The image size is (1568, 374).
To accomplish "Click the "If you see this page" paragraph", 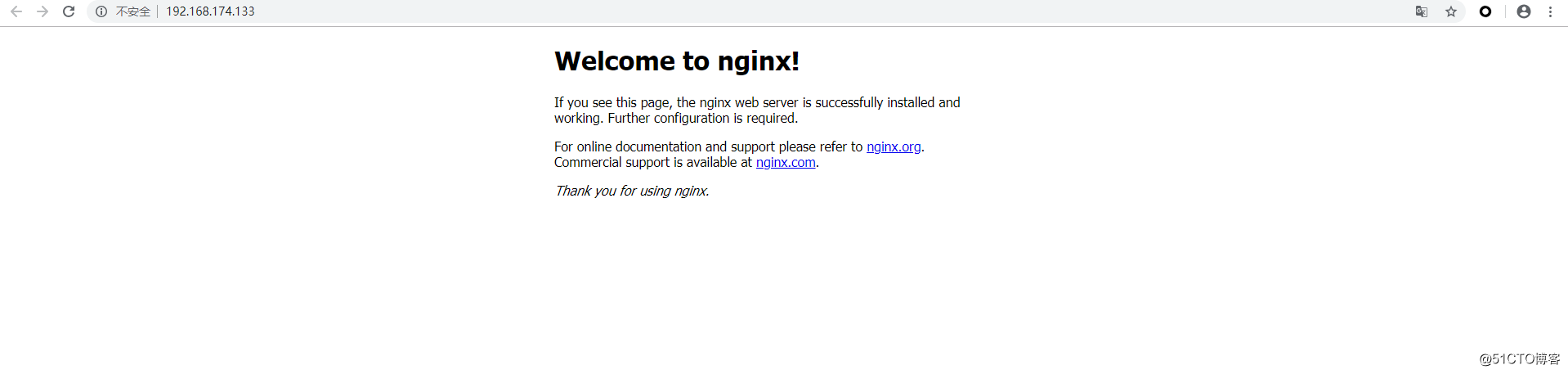I will pyautogui.click(x=757, y=110).
